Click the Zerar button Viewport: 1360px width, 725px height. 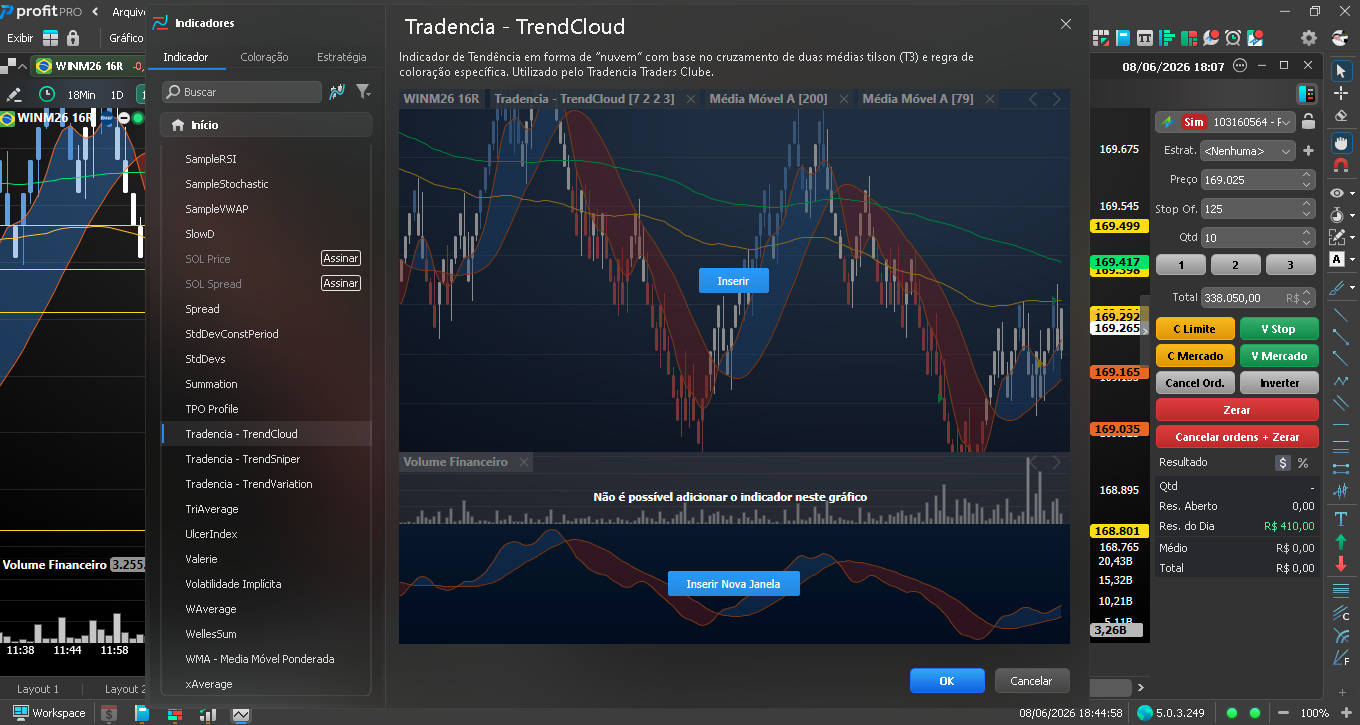pyautogui.click(x=1237, y=410)
